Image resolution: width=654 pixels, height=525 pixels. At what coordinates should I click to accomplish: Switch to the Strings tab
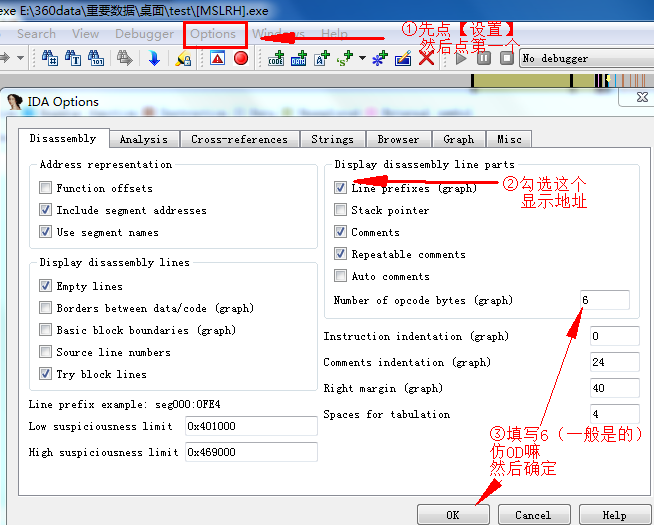tap(332, 139)
